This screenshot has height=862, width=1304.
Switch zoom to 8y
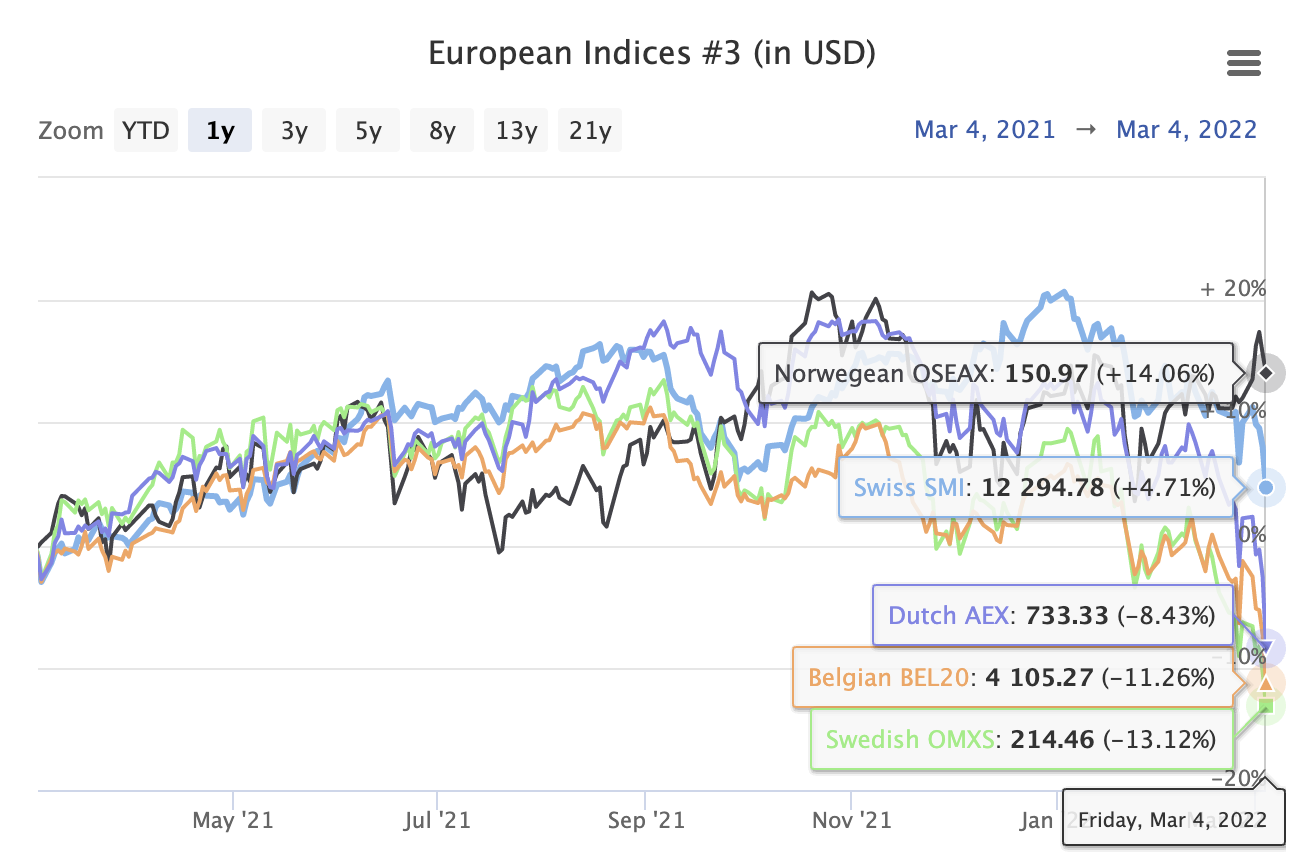(x=442, y=131)
